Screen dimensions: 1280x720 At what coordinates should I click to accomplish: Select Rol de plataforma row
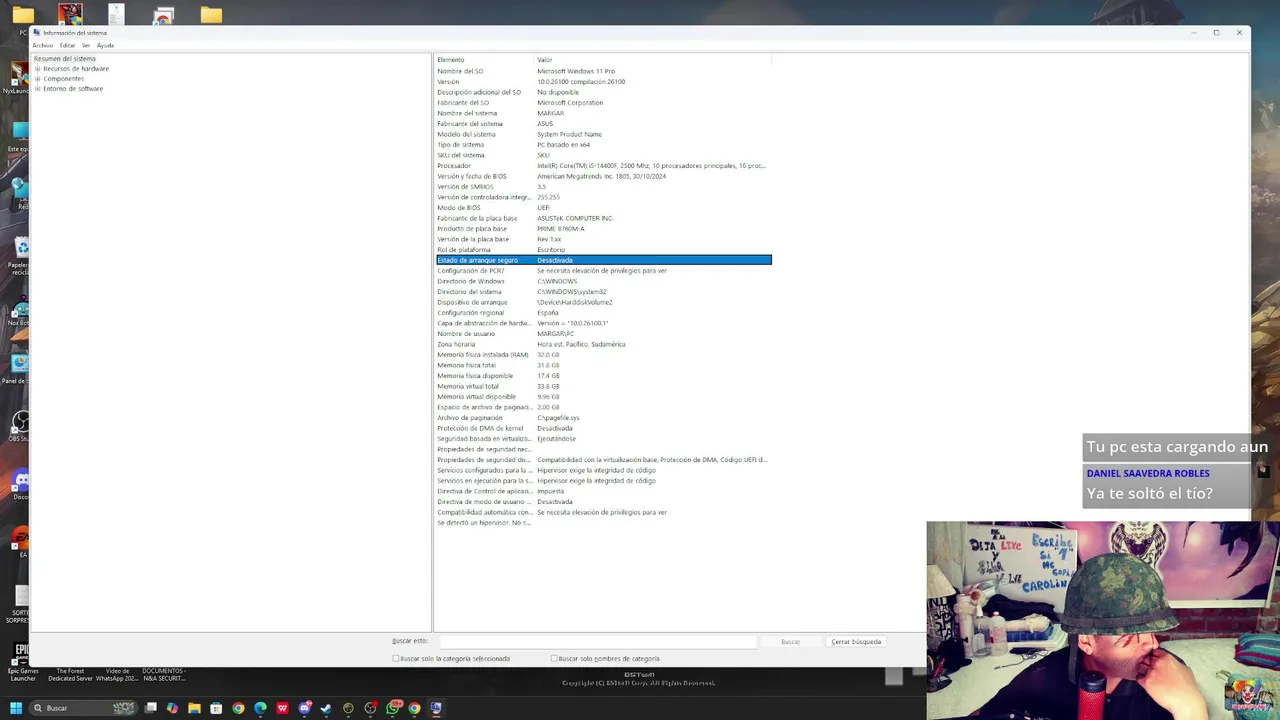604,250
